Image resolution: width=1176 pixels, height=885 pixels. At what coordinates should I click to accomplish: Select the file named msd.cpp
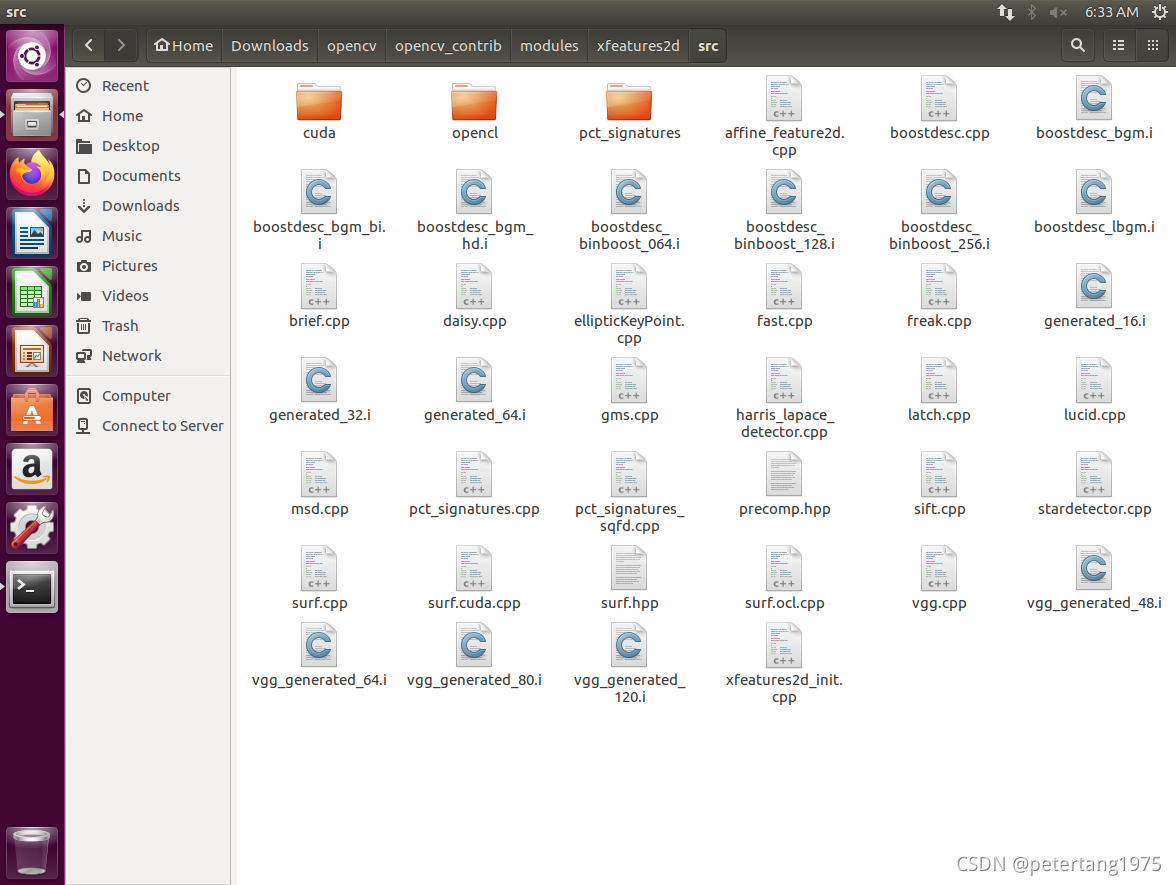click(320, 484)
